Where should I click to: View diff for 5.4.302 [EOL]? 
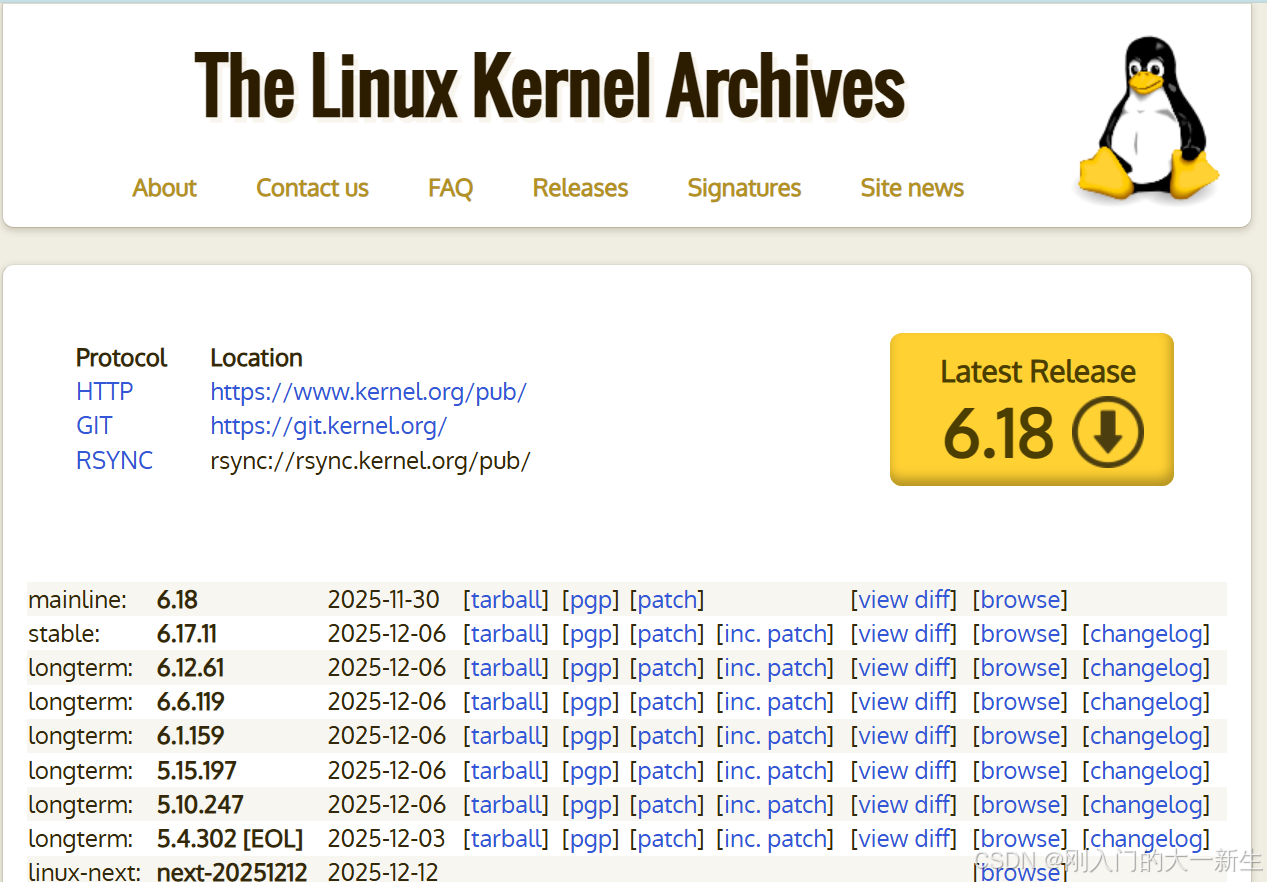903,839
